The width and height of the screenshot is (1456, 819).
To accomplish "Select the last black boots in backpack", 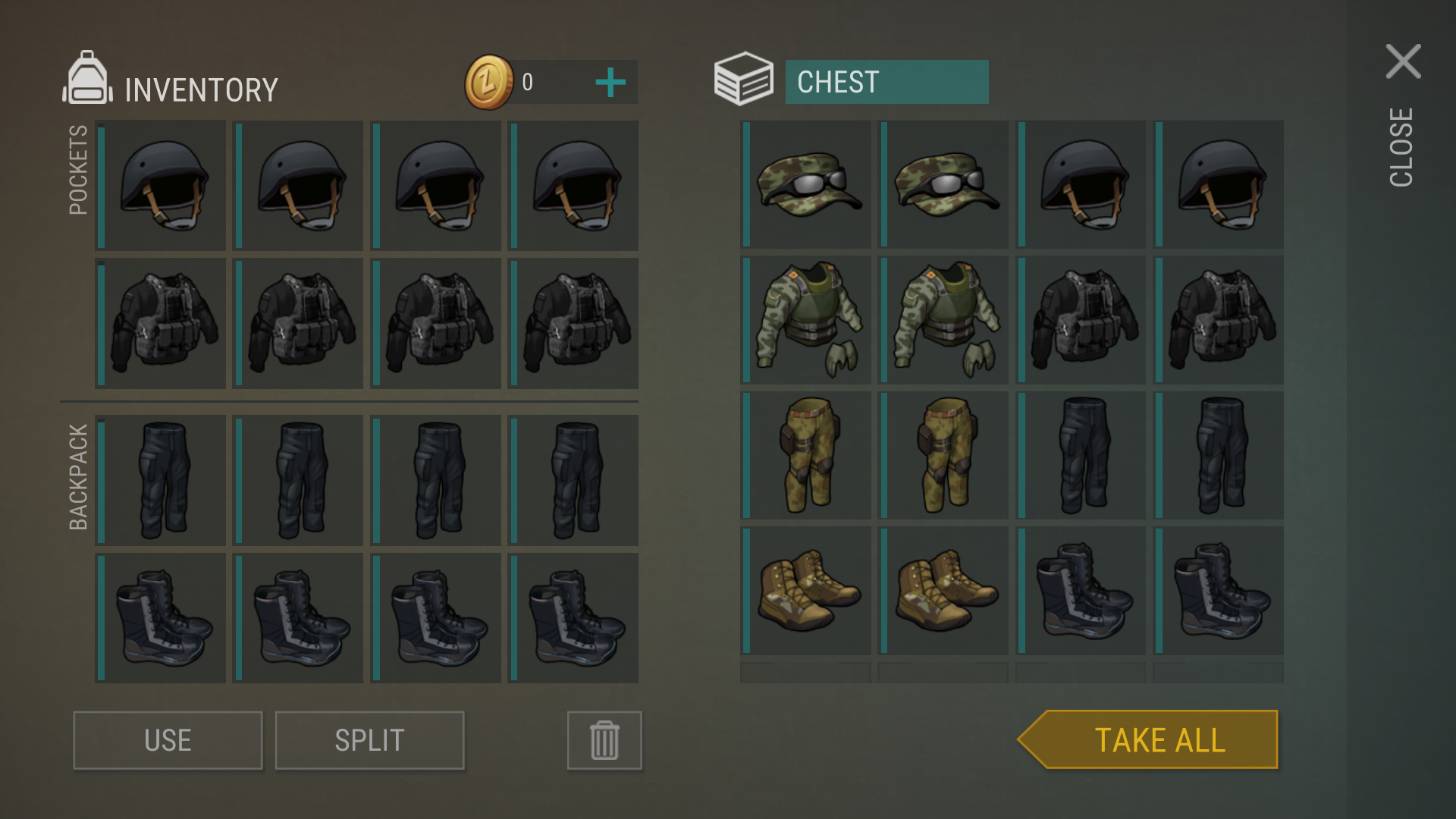I will 573,618.
